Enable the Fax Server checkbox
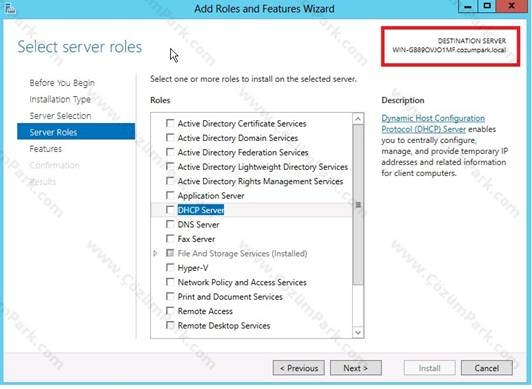Image resolution: width=532 pixels, height=389 pixels. coord(170,238)
